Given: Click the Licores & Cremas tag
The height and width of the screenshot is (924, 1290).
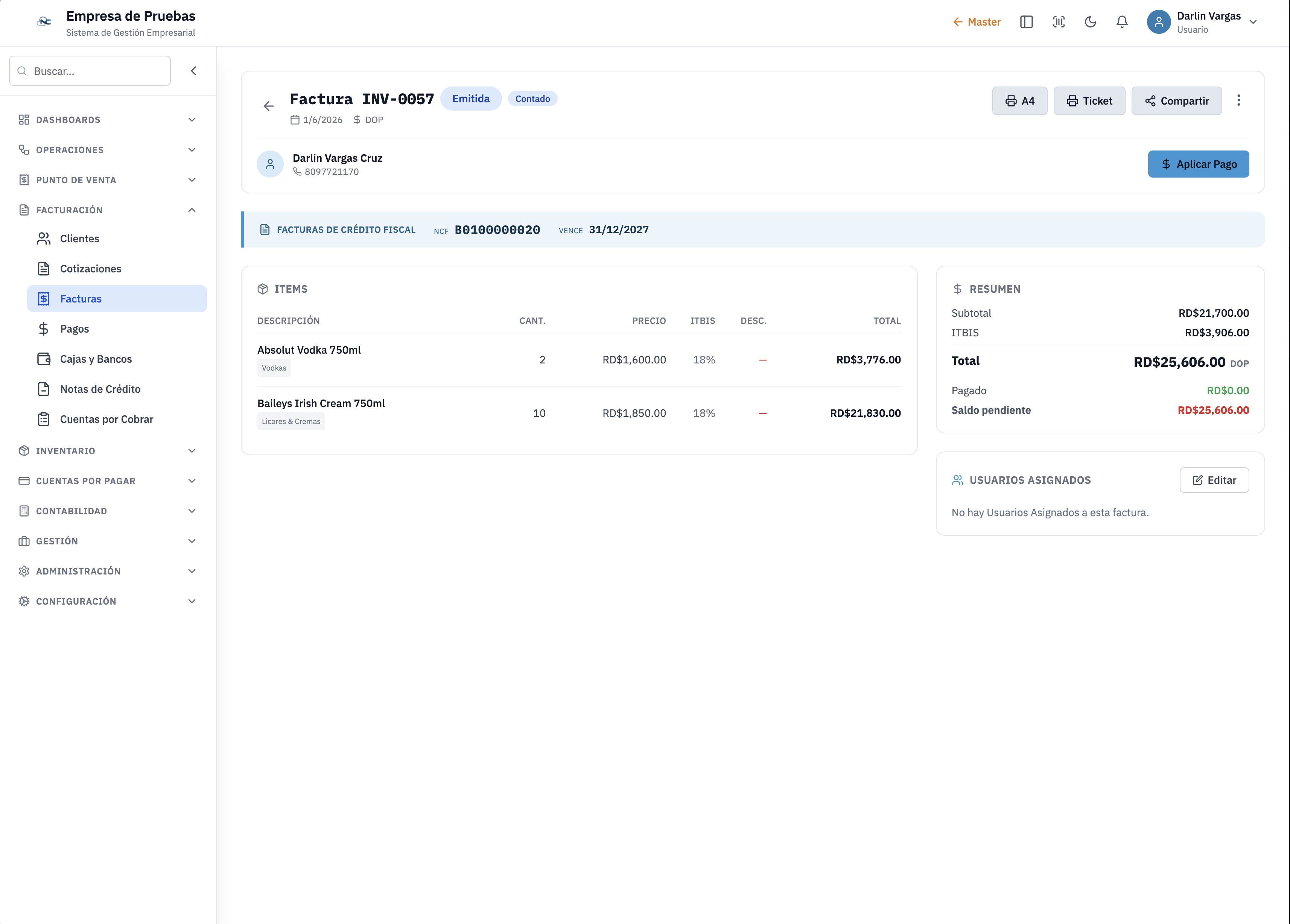Looking at the screenshot, I should (x=291, y=421).
